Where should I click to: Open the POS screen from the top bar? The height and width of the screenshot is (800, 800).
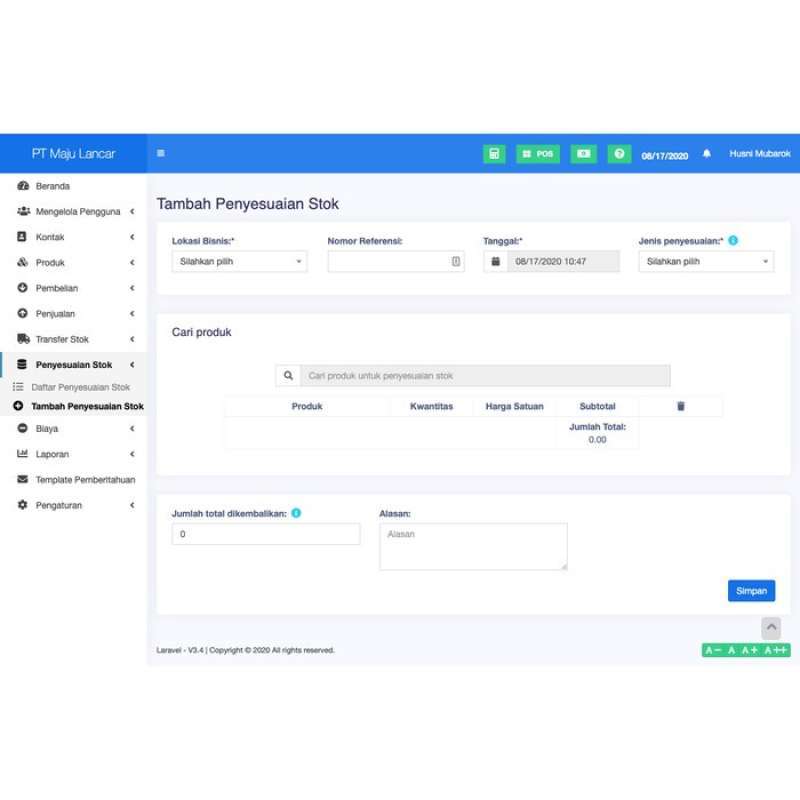click(538, 153)
